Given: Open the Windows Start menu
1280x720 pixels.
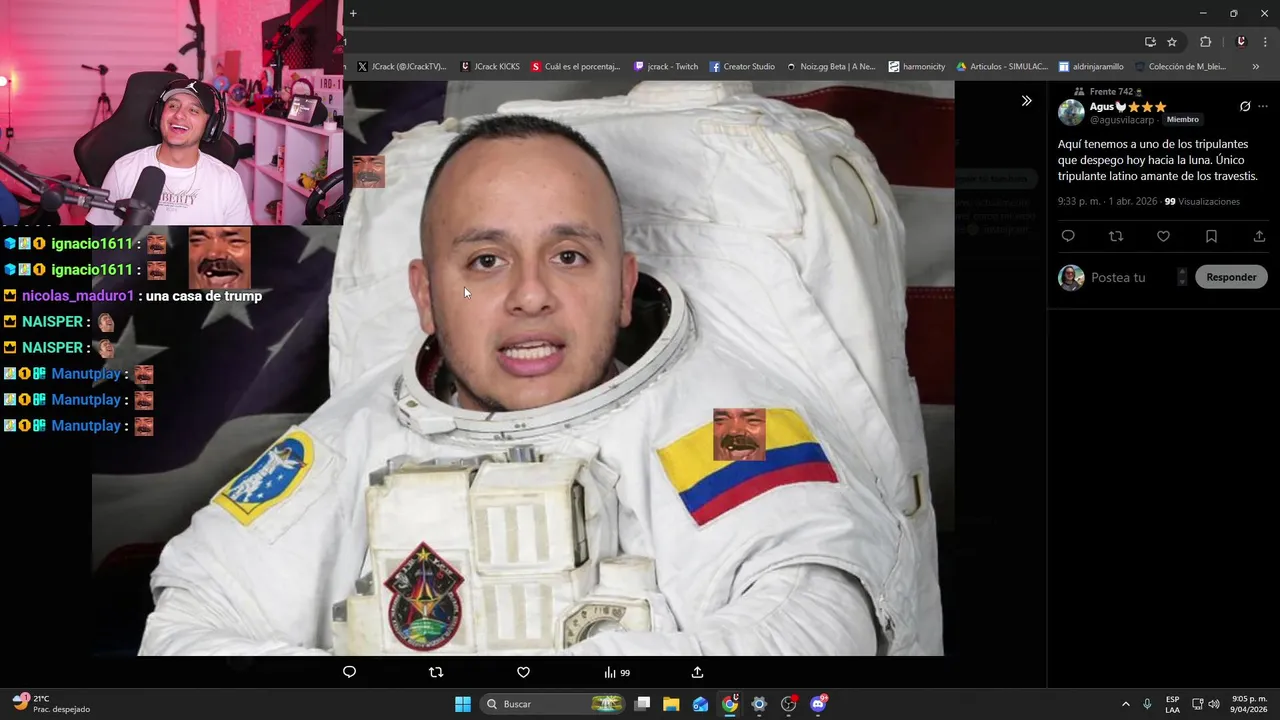Looking at the screenshot, I should (463, 704).
